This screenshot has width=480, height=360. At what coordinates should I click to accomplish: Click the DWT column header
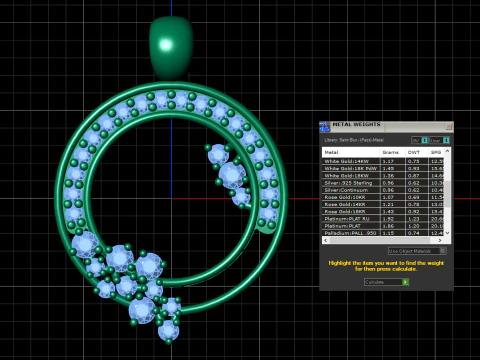(416, 152)
